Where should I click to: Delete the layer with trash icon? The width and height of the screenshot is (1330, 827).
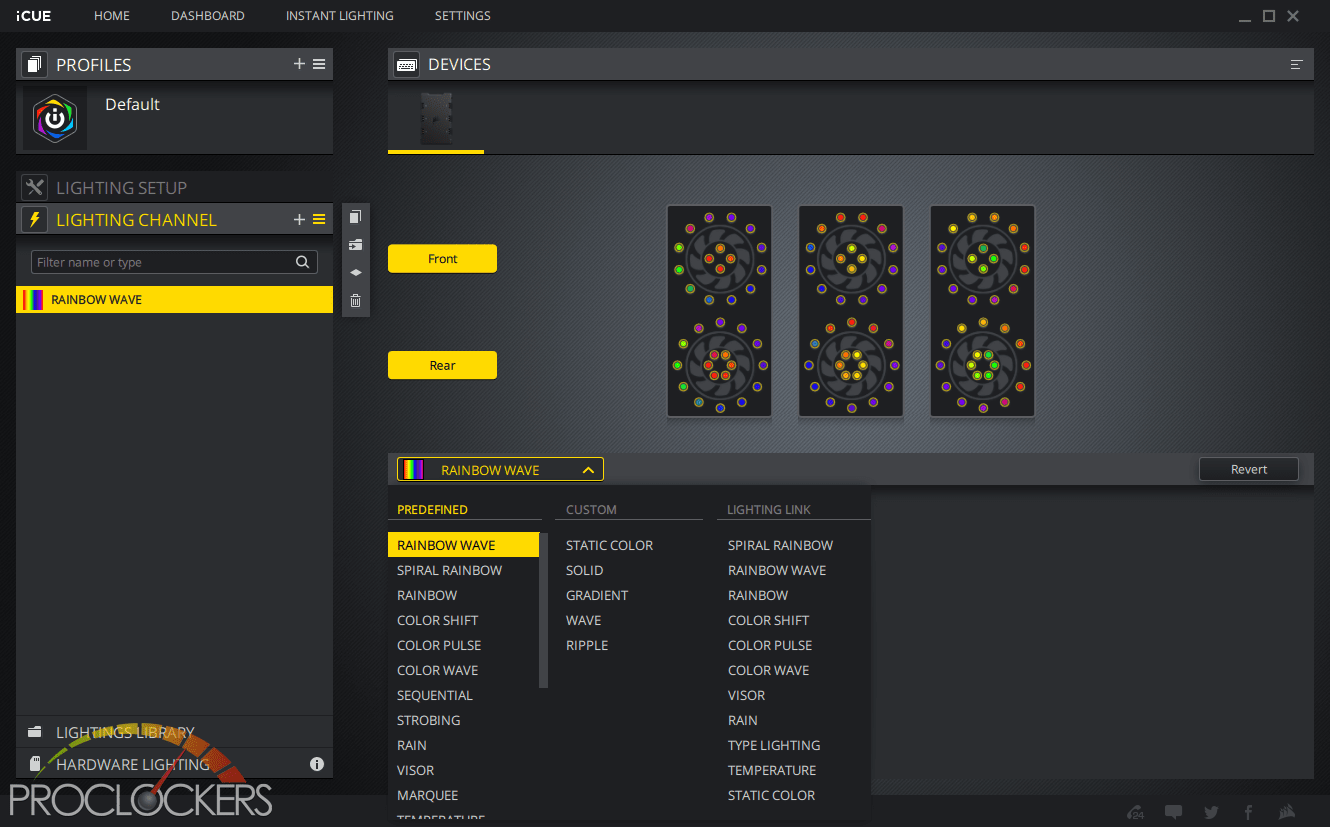[x=355, y=300]
